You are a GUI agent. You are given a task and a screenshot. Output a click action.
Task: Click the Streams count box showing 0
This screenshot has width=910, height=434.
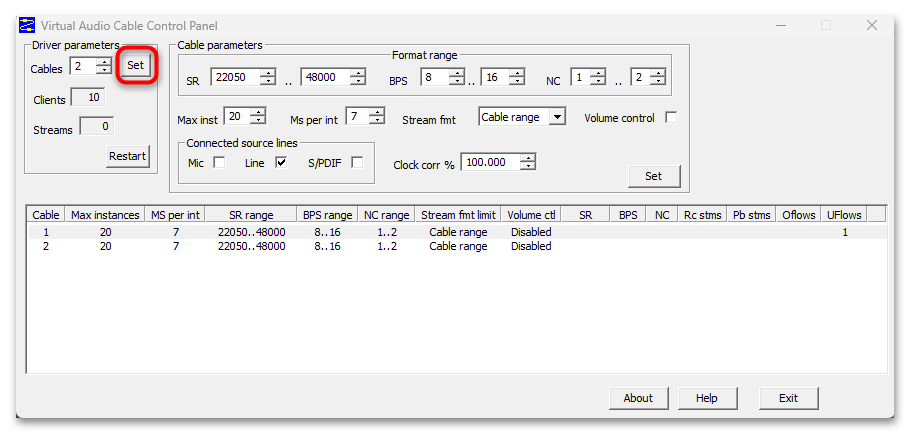click(x=96, y=126)
